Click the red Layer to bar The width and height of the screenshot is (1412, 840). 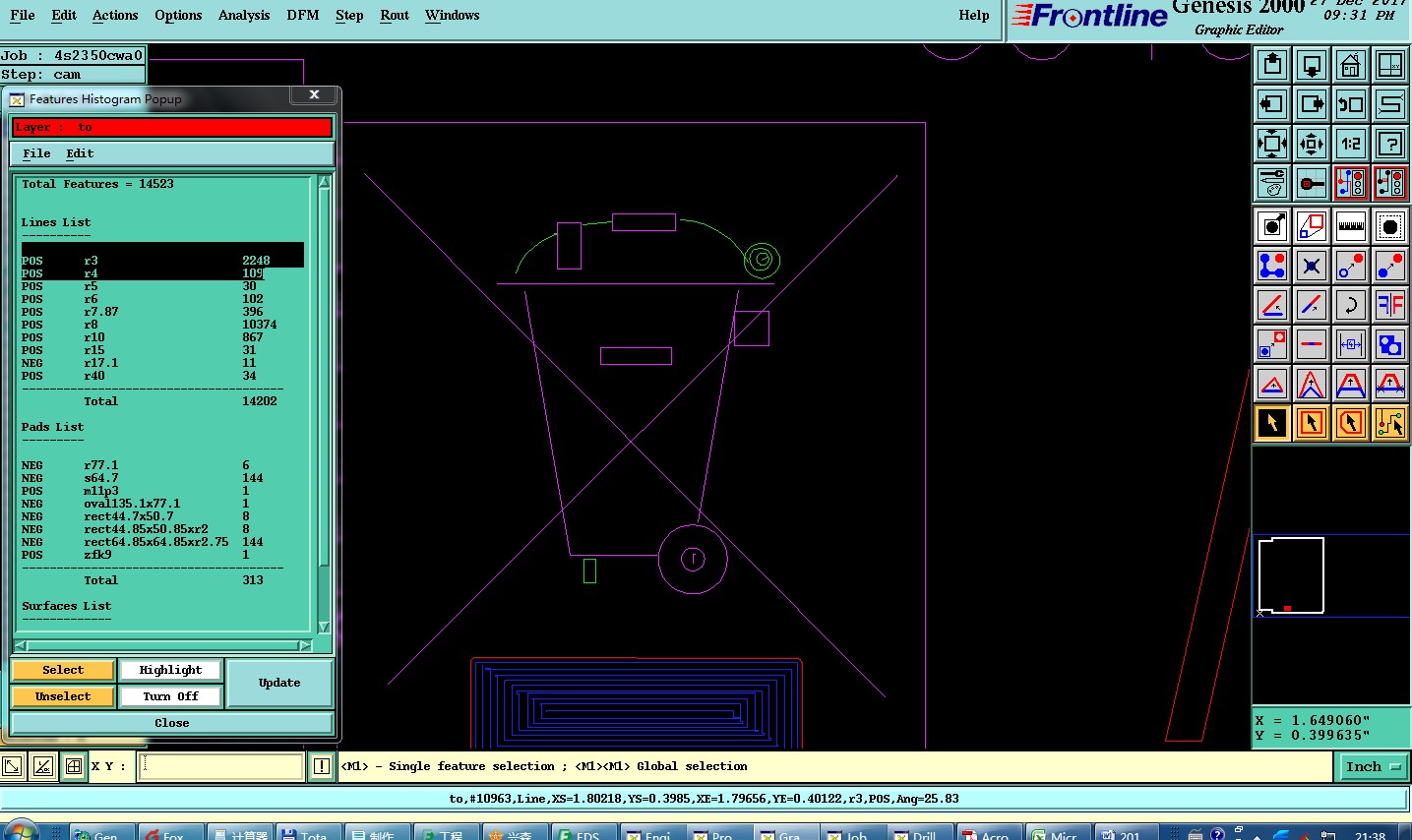point(172,127)
